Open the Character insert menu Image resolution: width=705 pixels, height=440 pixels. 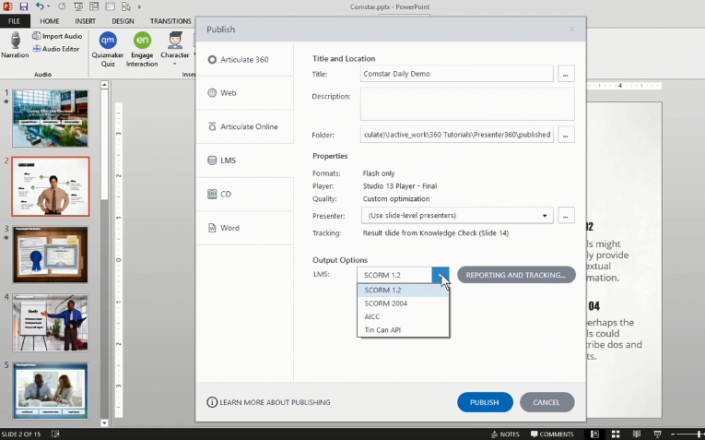point(175,49)
